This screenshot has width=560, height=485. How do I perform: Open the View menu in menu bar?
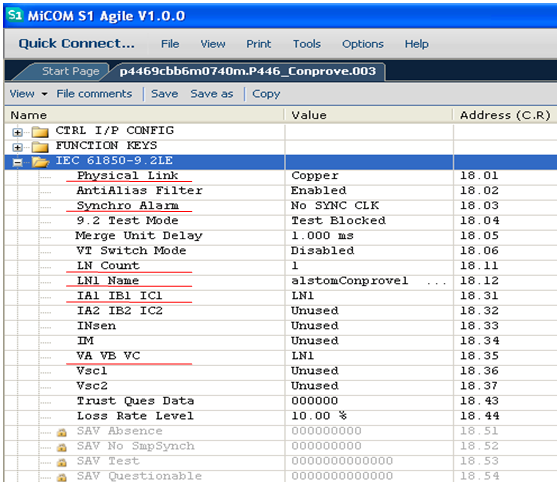click(x=213, y=44)
